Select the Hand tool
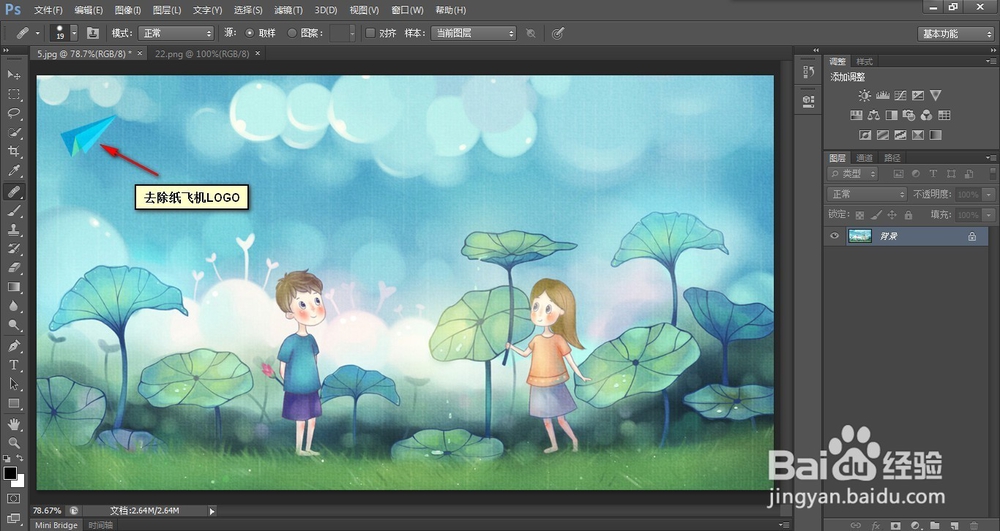The height and width of the screenshot is (531, 1000). 13,424
